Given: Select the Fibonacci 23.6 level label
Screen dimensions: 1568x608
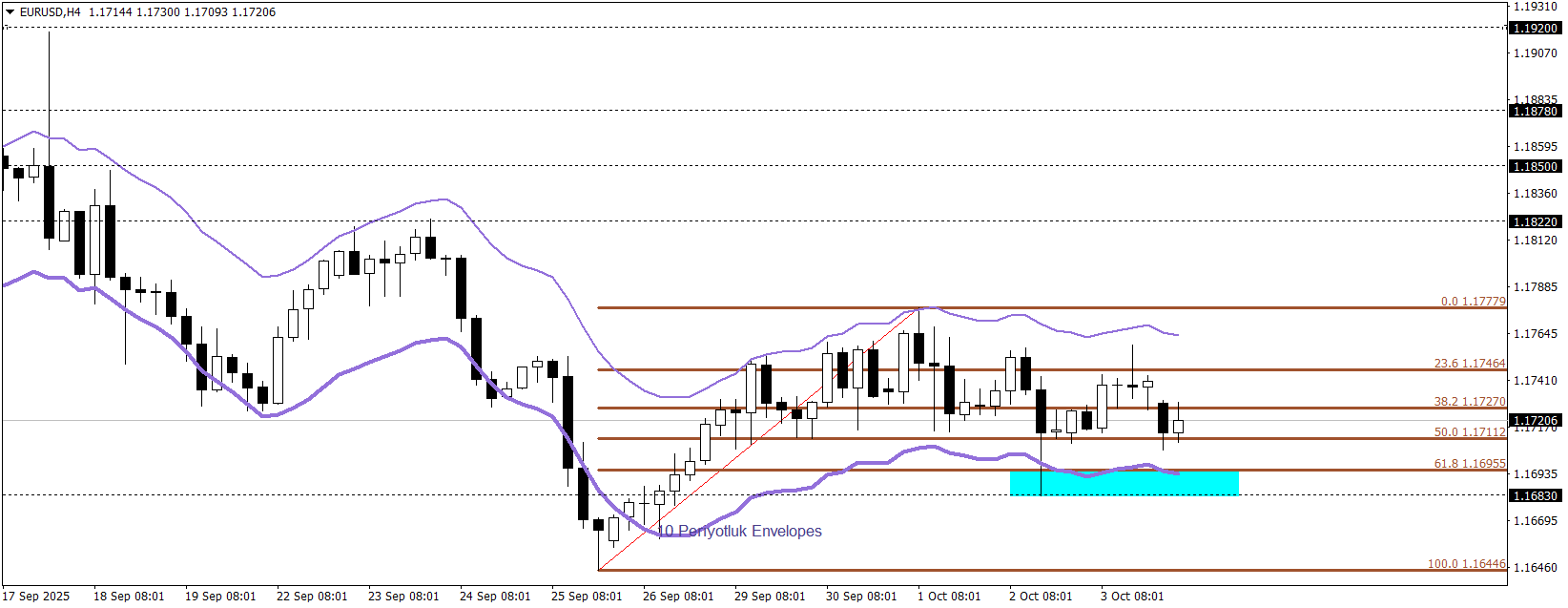Looking at the screenshot, I should [1469, 364].
